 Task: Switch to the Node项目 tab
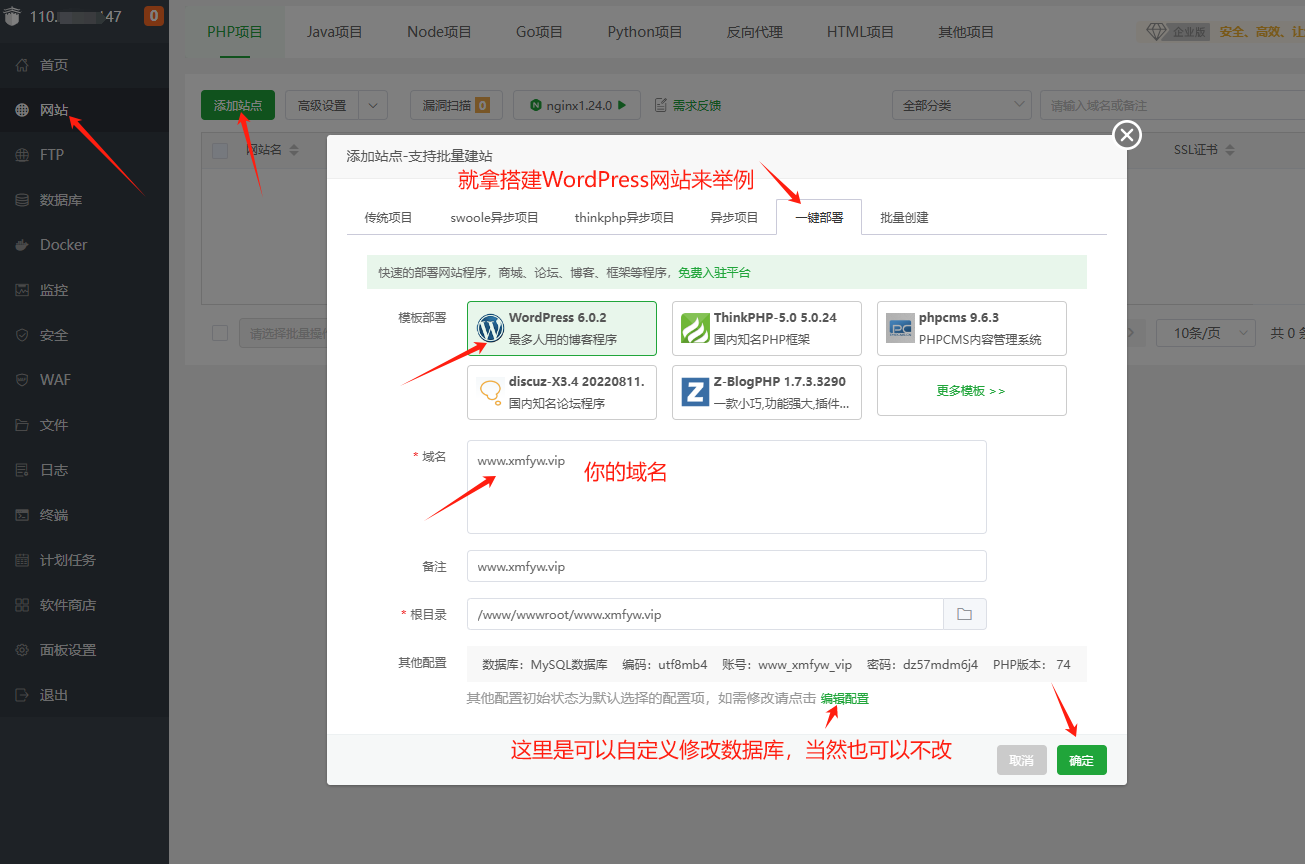(x=439, y=32)
